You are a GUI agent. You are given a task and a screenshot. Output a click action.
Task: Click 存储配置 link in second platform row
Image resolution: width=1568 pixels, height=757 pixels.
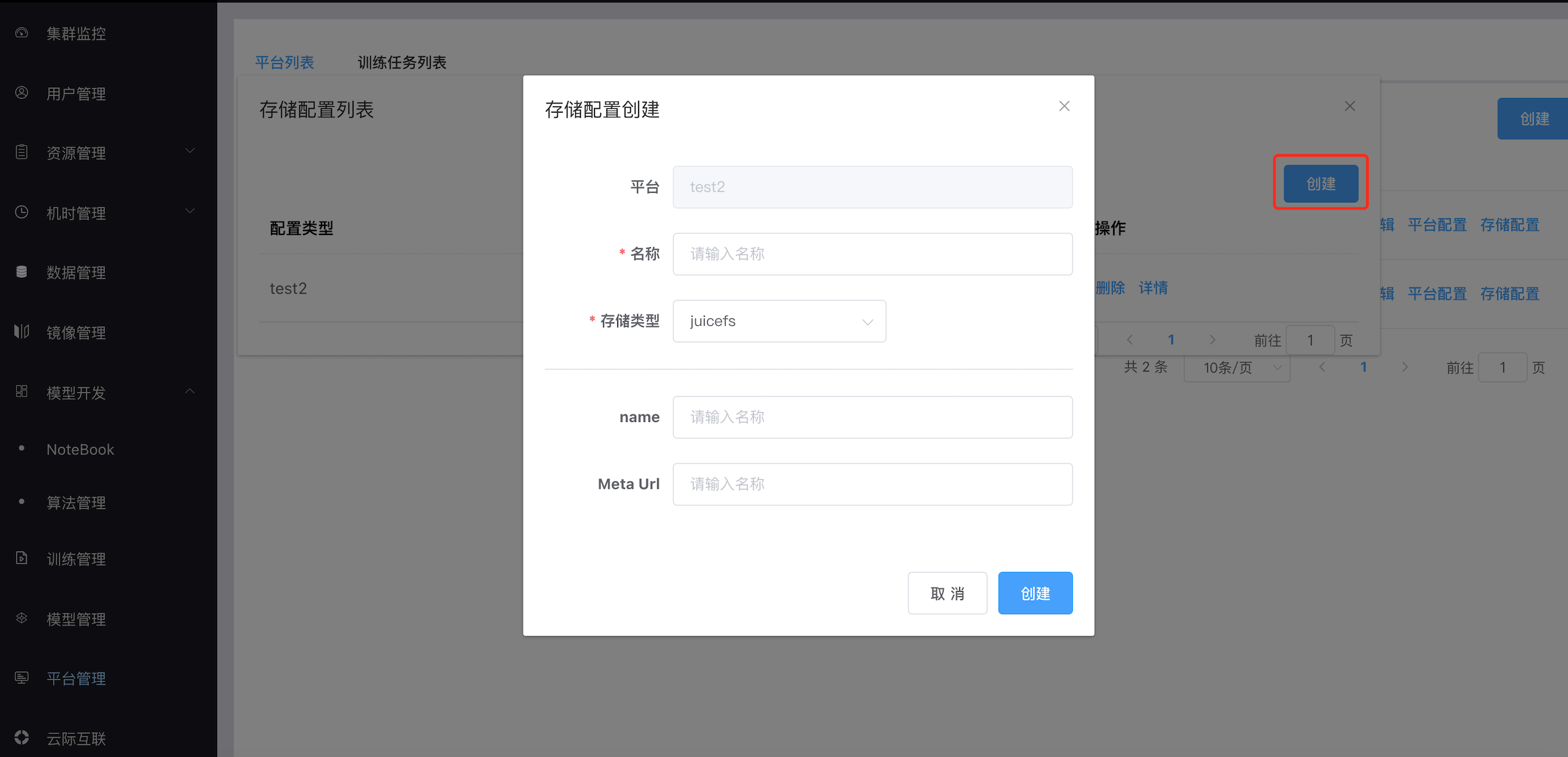click(1510, 293)
